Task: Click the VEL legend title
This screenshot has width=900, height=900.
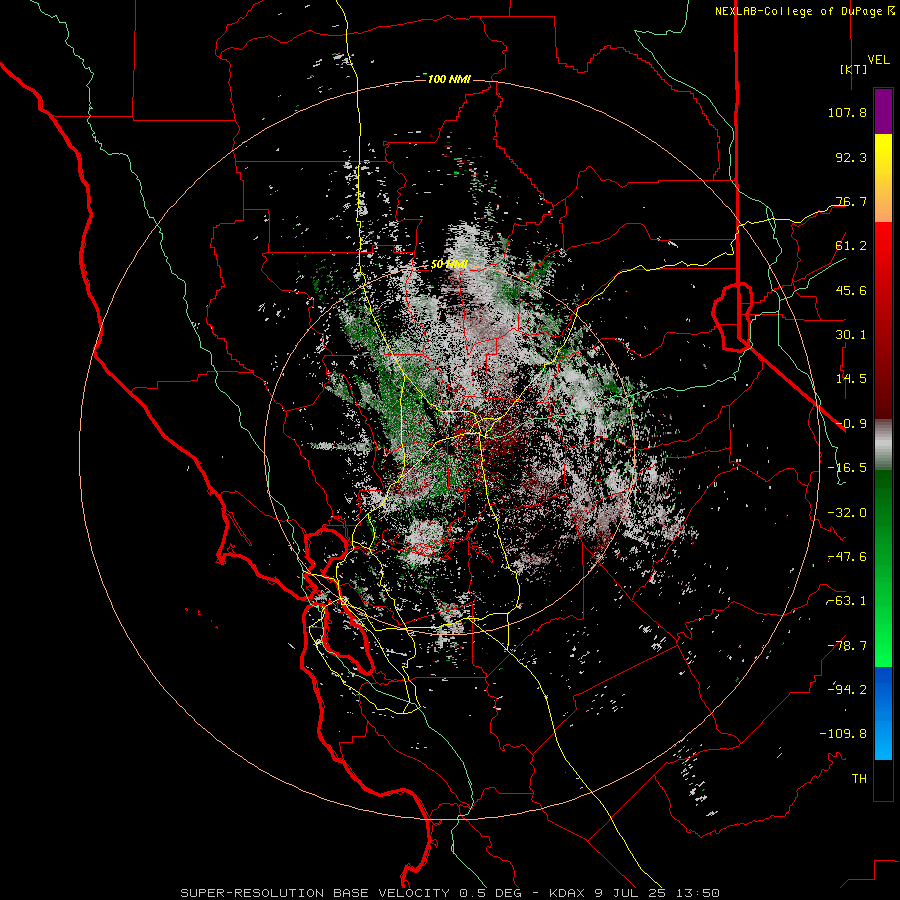Action: (878, 59)
